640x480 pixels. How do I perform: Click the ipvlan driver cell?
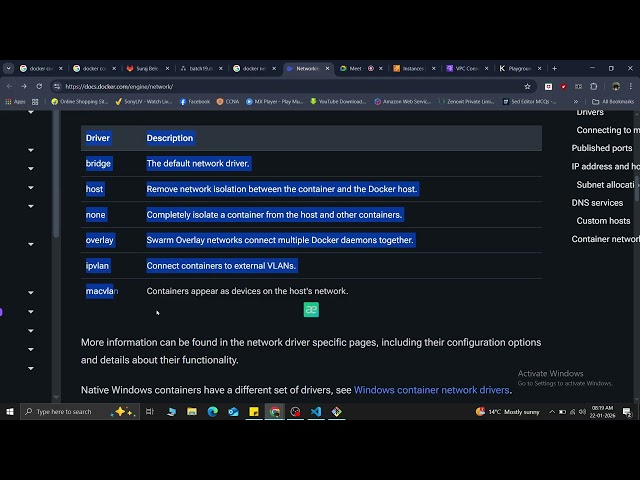click(97, 266)
